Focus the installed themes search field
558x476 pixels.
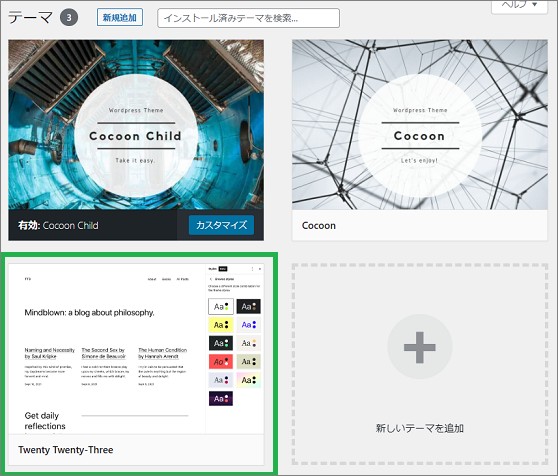(248, 18)
